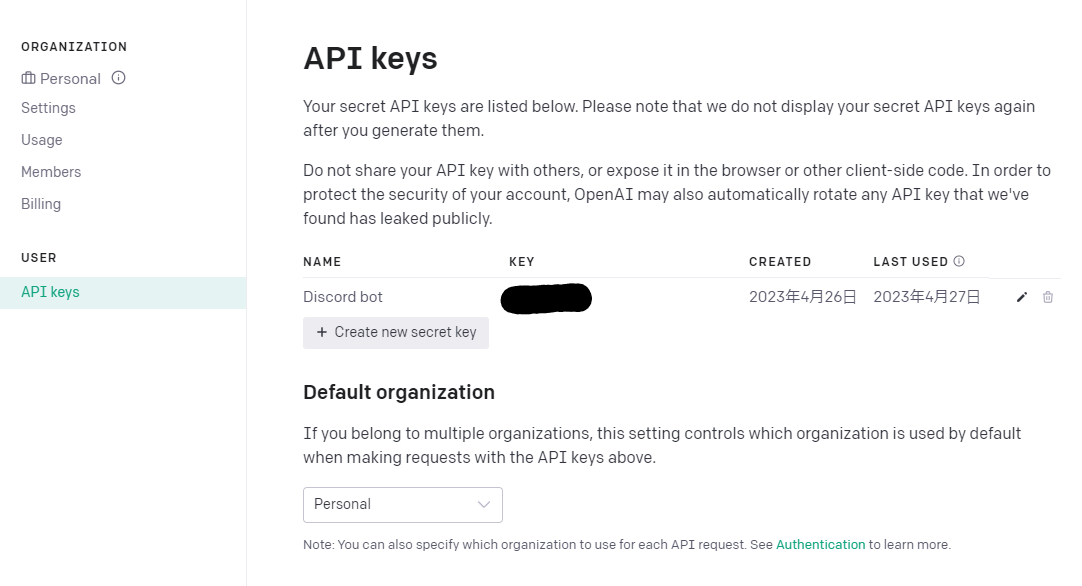The width and height of the screenshot is (1082, 586).
Task: Click the CREATED column header
Action: [780, 262]
